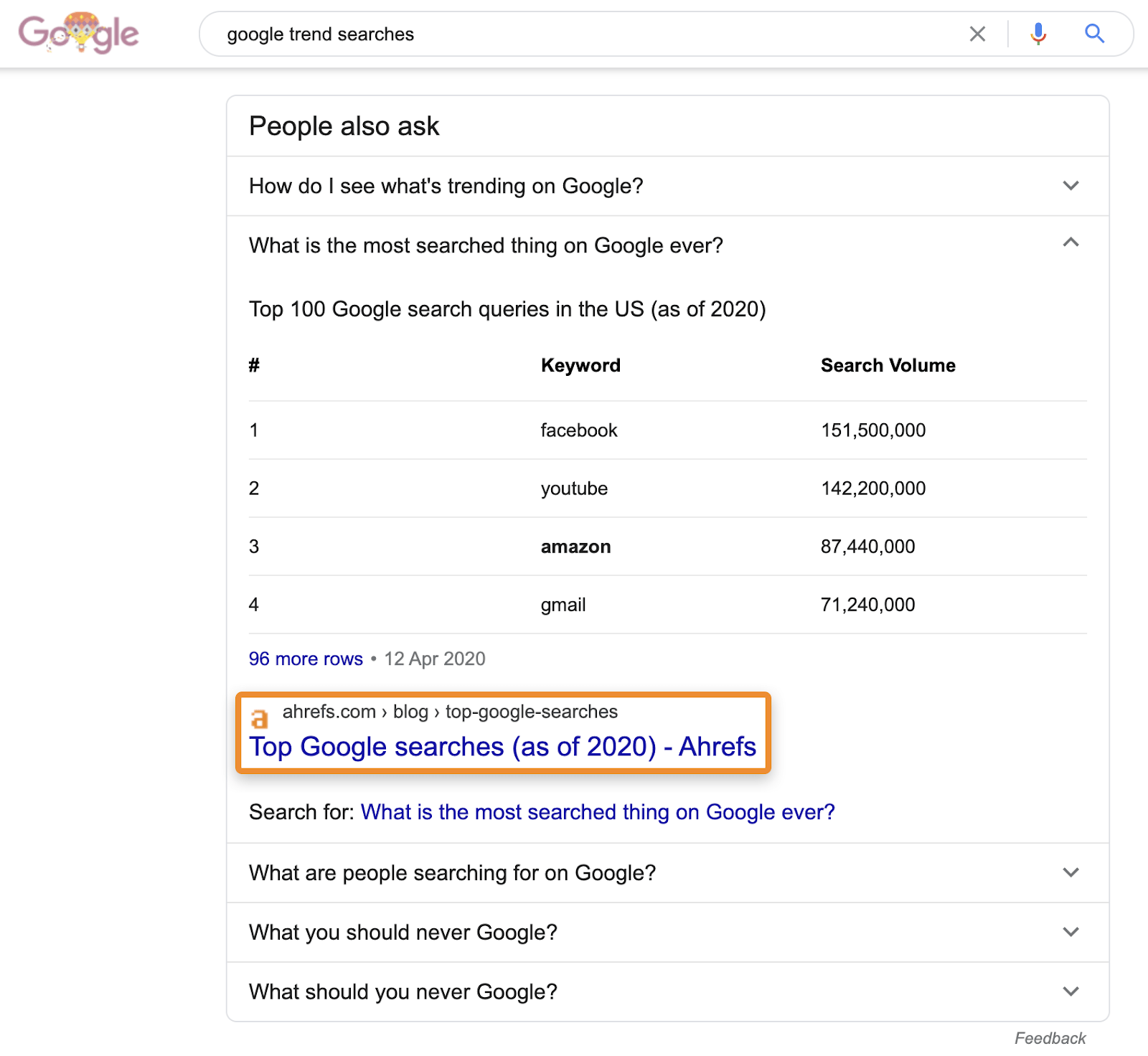The image size is (1148, 1056).
Task: Click the facebook row in the table
Action: click(x=578, y=430)
